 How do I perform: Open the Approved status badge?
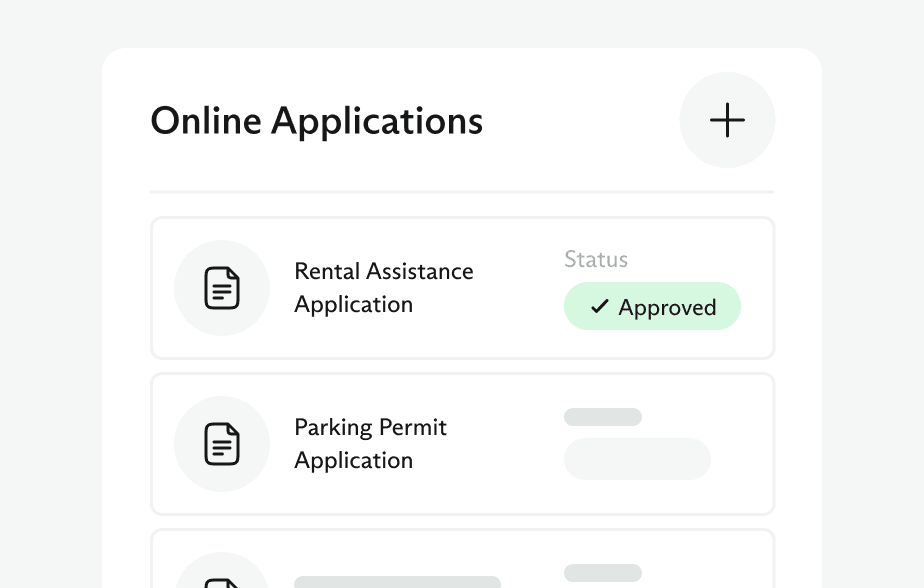[652, 306]
